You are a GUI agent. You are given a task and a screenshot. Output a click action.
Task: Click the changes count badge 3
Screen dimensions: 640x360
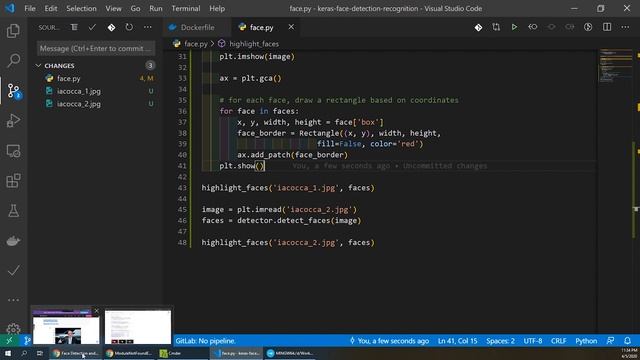(x=150, y=65)
